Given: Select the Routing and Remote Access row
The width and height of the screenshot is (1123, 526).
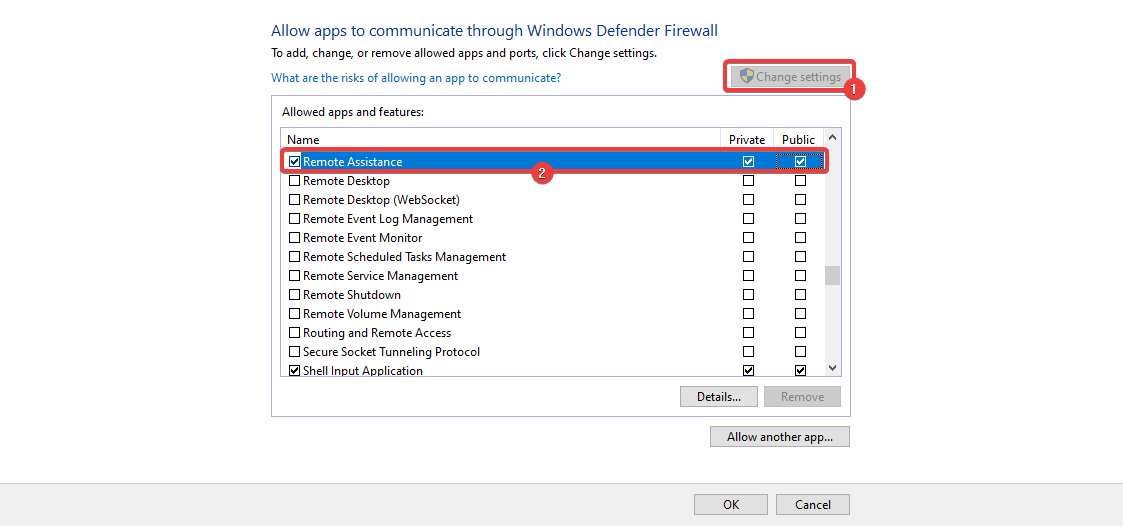Looking at the screenshot, I should tap(377, 333).
